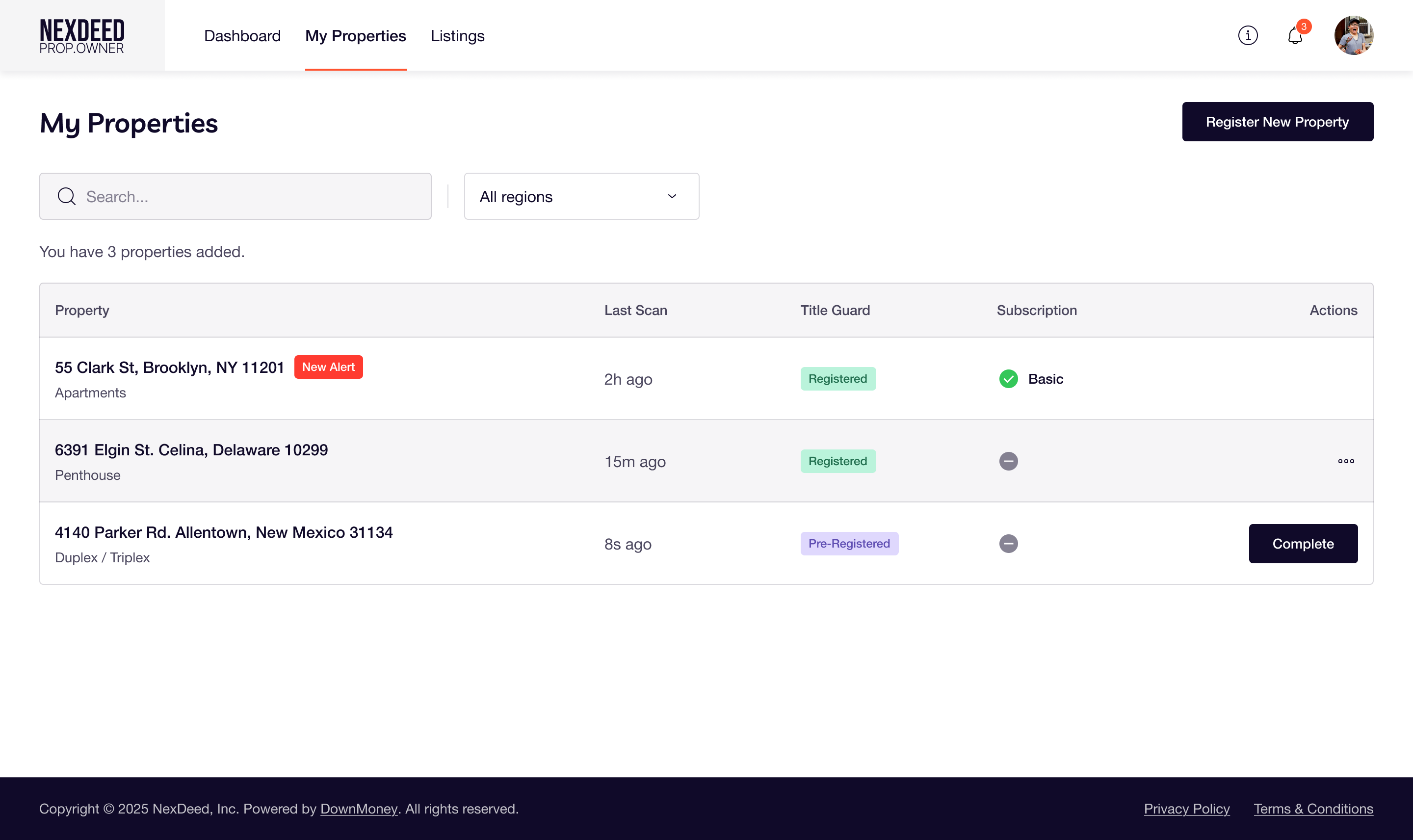
Task: Open three-dot actions menu for Elgin St
Action: tap(1345, 461)
